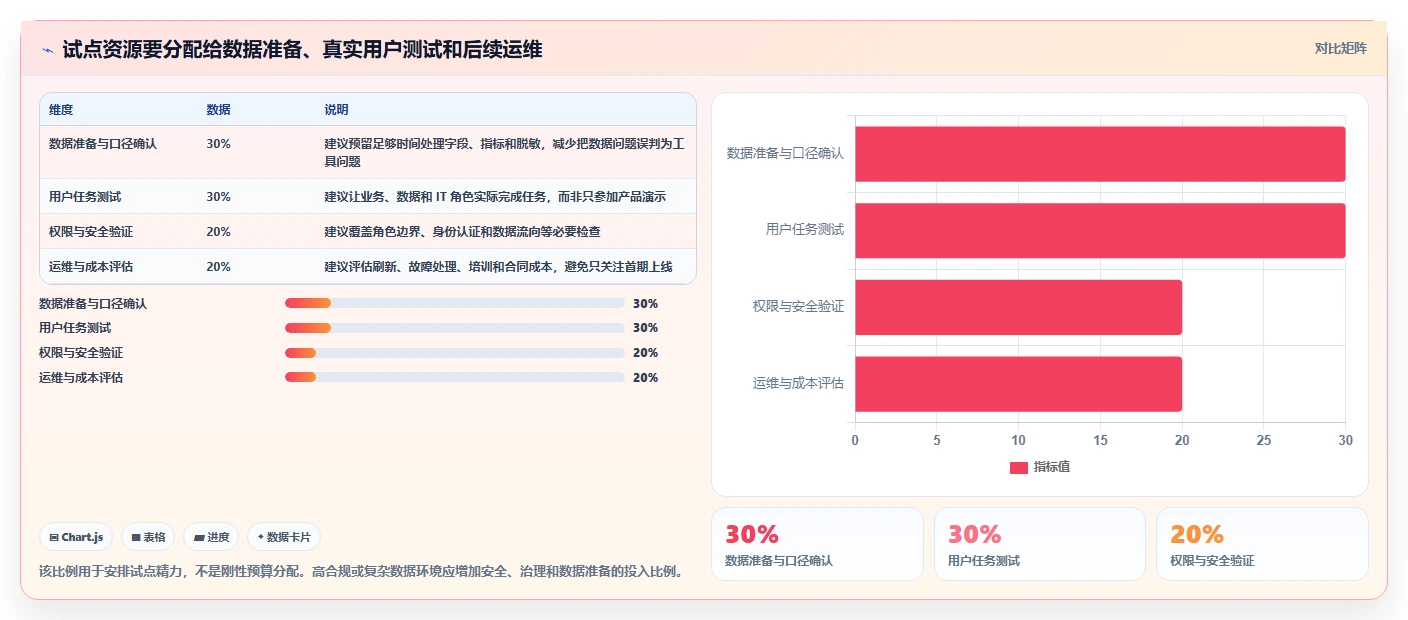Click the Chart.js tag chip
This screenshot has width=1408, height=620.
pos(77,537)
